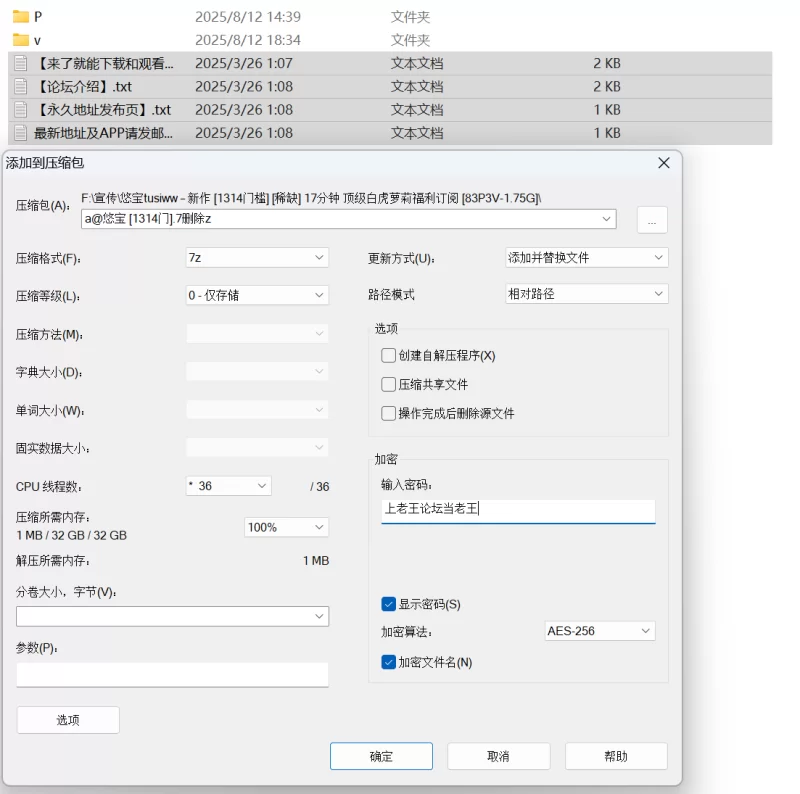
Task: Open the 更新方式 dropdown
Action: pos(587,258)
